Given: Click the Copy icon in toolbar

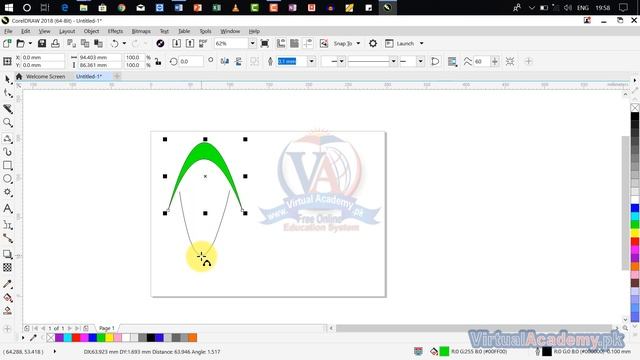Looking at the screenshot, I should 85,43.
